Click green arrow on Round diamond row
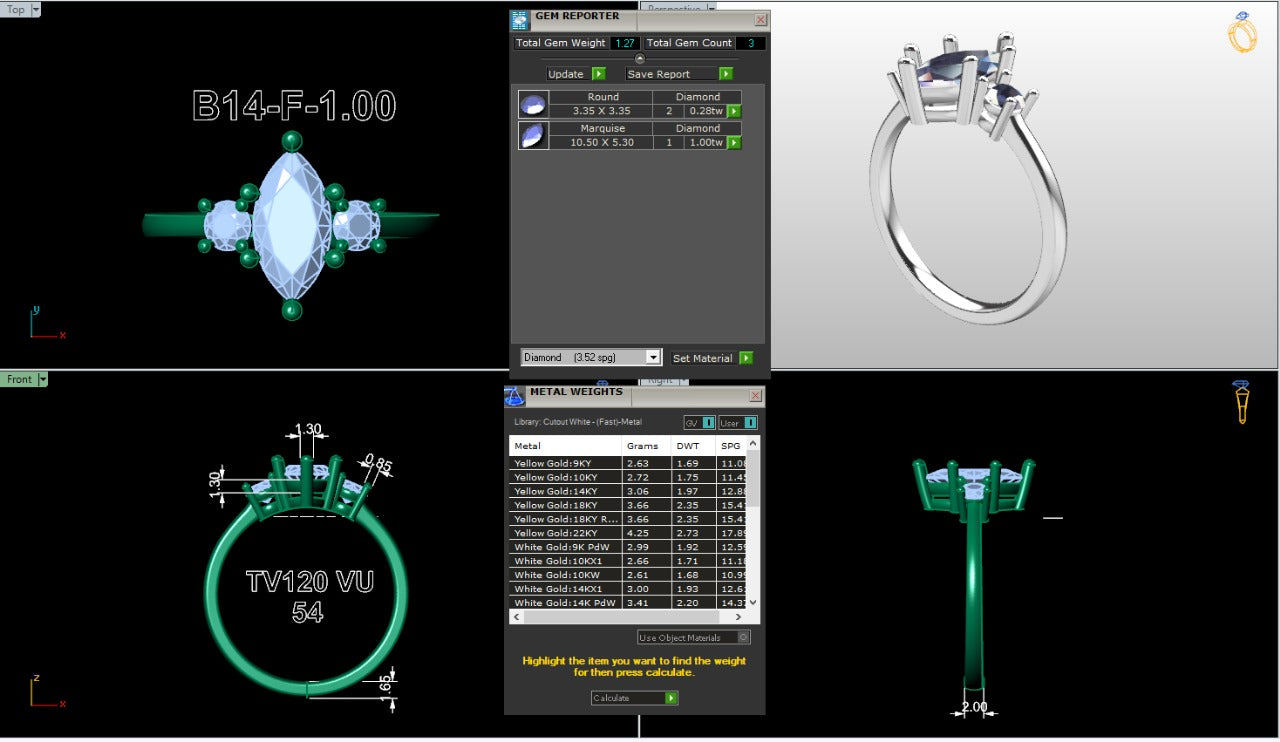The height and width of the screenshot is (742, 1280). click(x=734, y=112)
